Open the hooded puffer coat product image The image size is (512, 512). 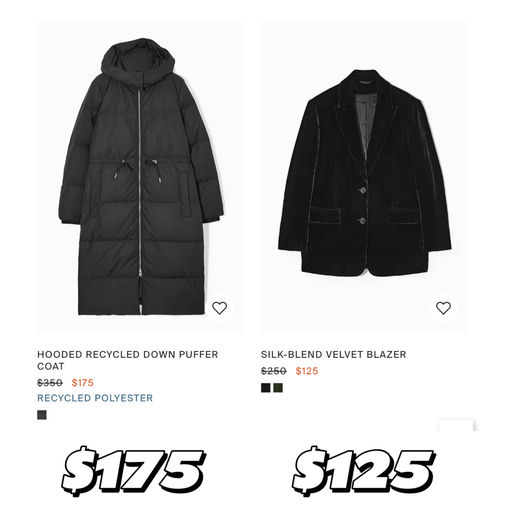(x=140, y=177)
